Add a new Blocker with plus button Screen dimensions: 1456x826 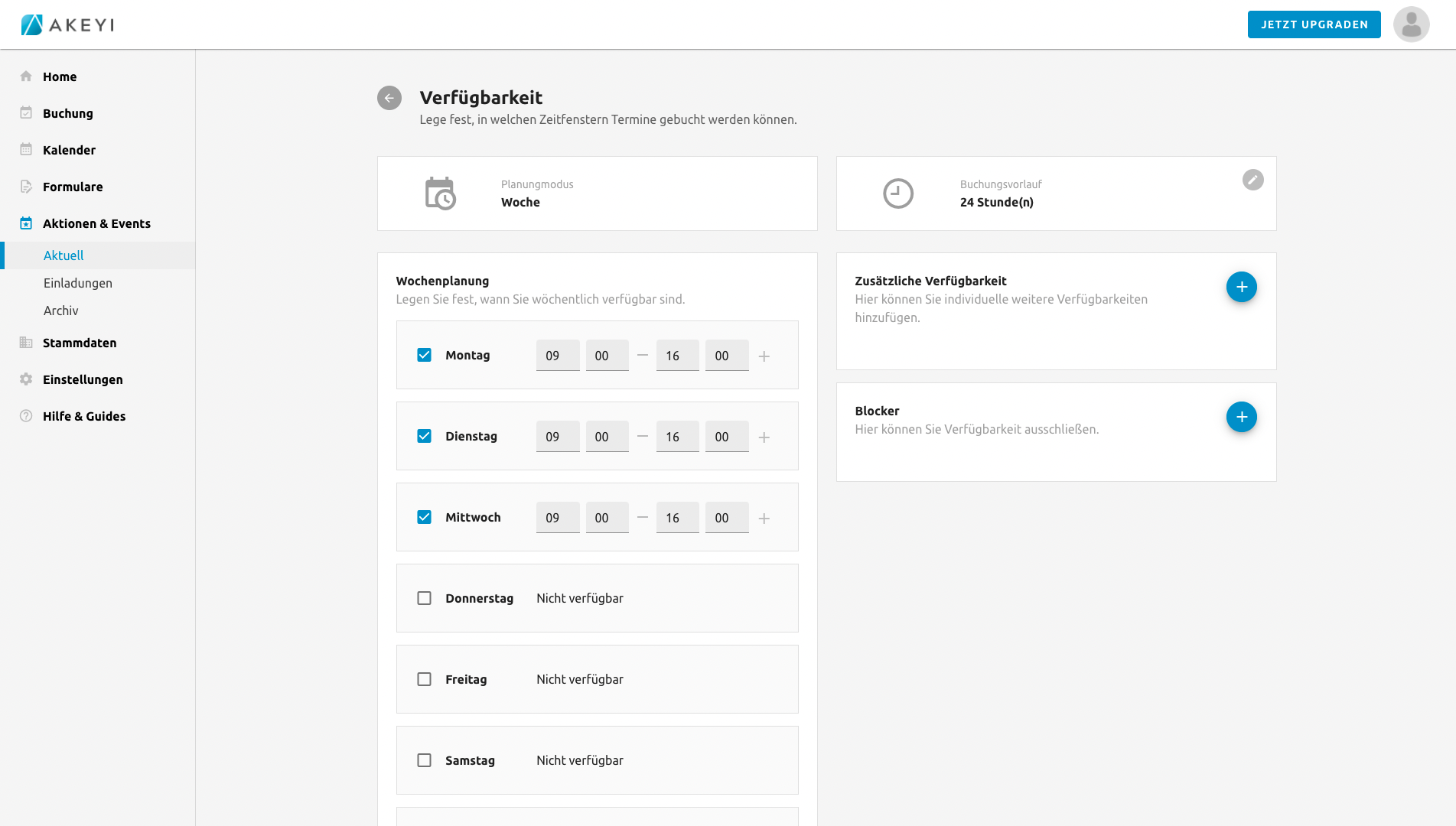(1241, 417)
